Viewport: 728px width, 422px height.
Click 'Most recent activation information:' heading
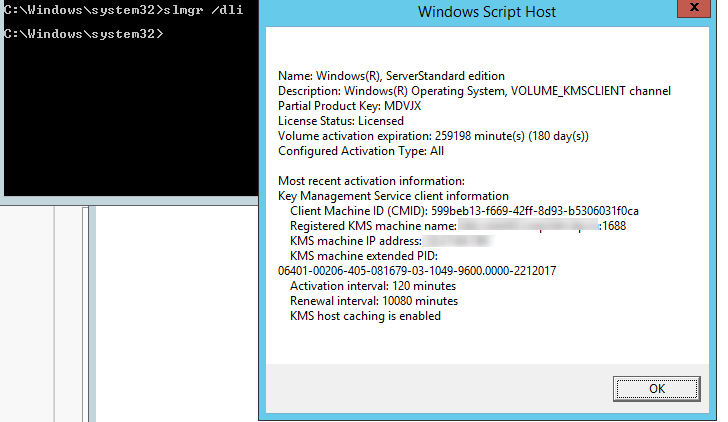tap(371, 181)
